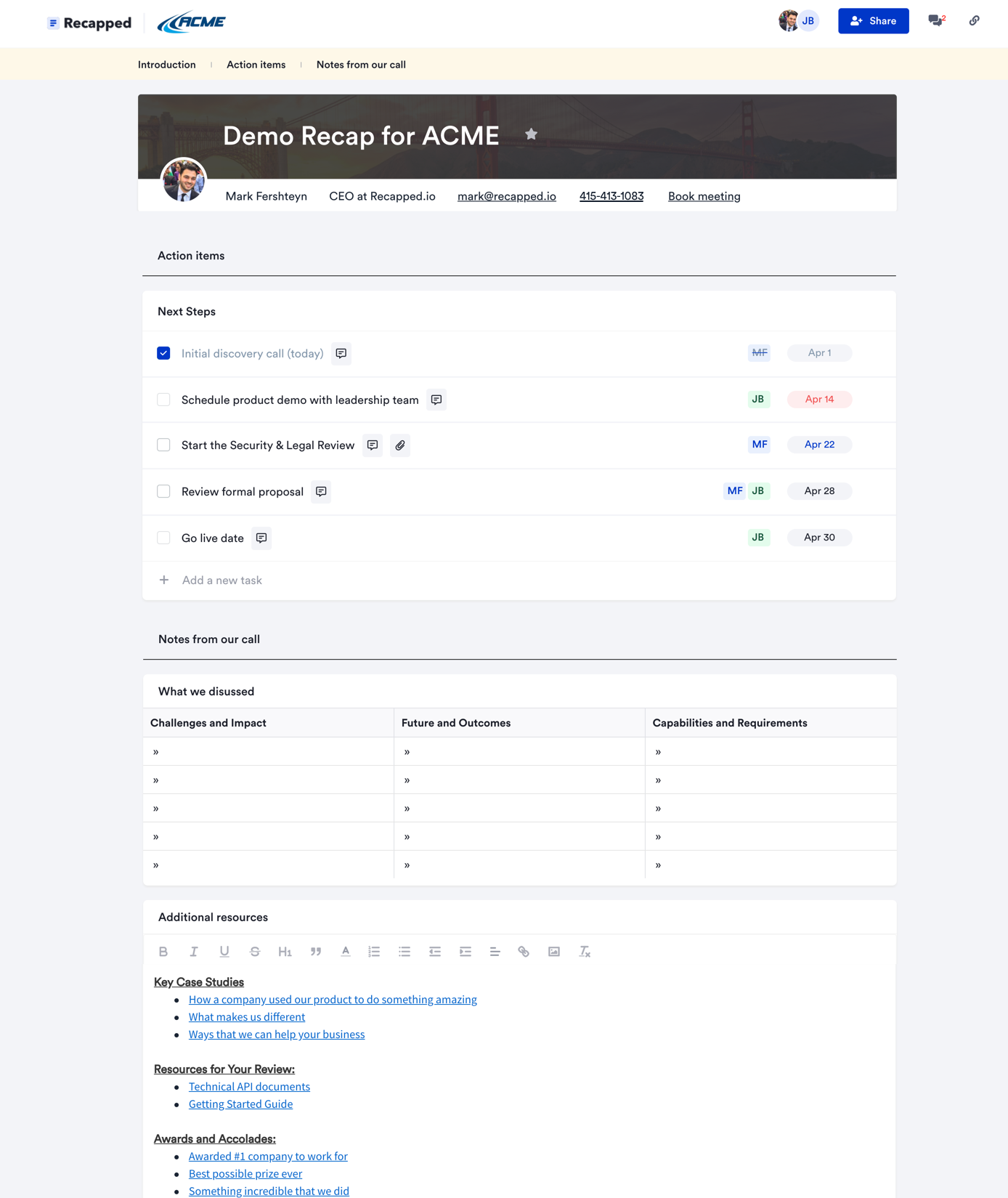Click Mark Fershteyn's profile photo

coord(184,180)
